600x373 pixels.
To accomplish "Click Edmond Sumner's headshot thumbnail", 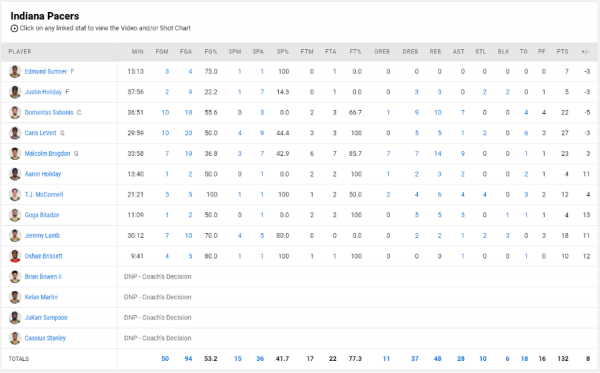I will pos(15,72).
